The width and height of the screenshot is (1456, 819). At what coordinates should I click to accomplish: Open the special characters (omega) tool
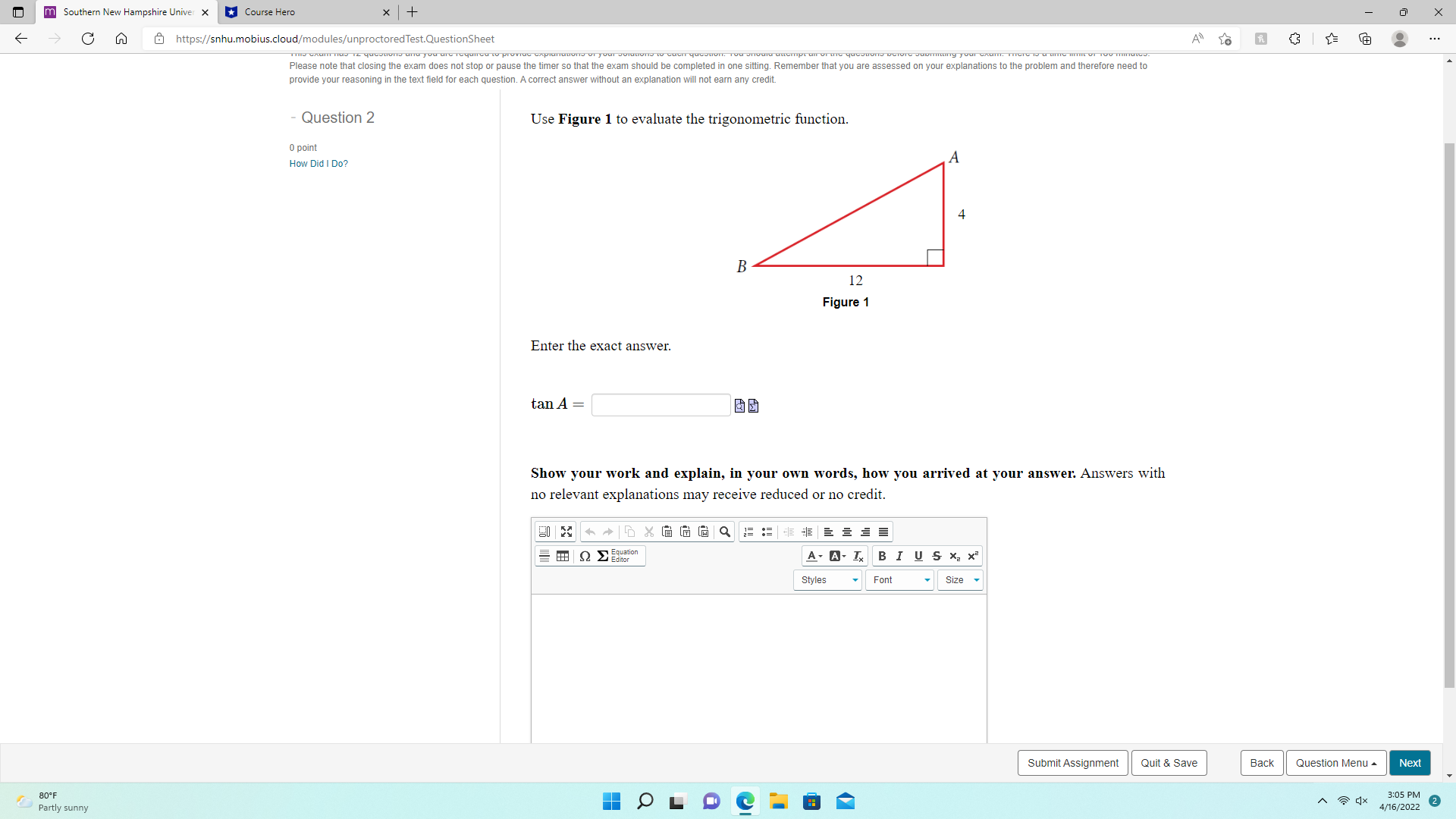tap(585, 556)
